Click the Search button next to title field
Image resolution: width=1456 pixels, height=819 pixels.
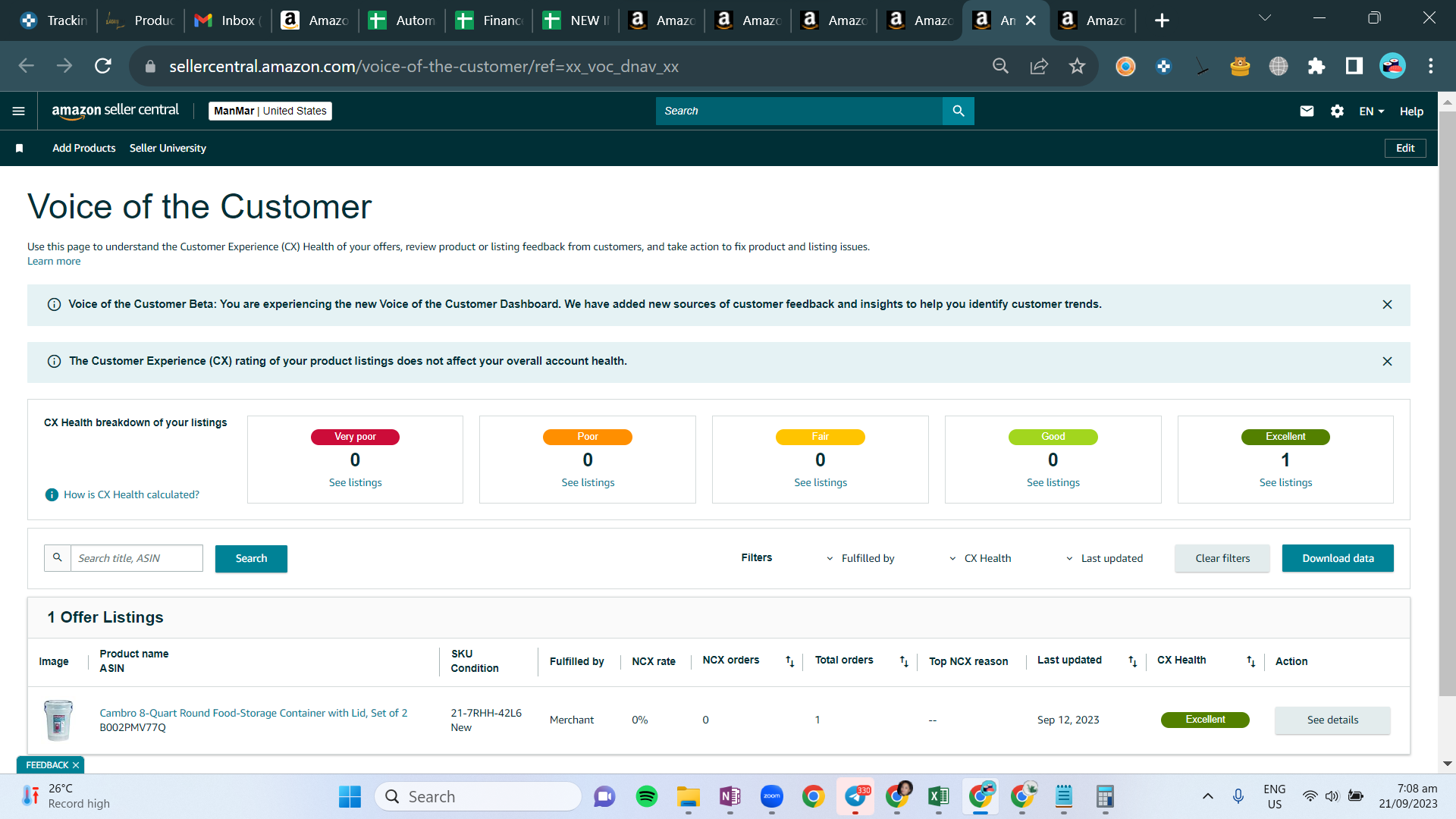[x=251, y=559]
